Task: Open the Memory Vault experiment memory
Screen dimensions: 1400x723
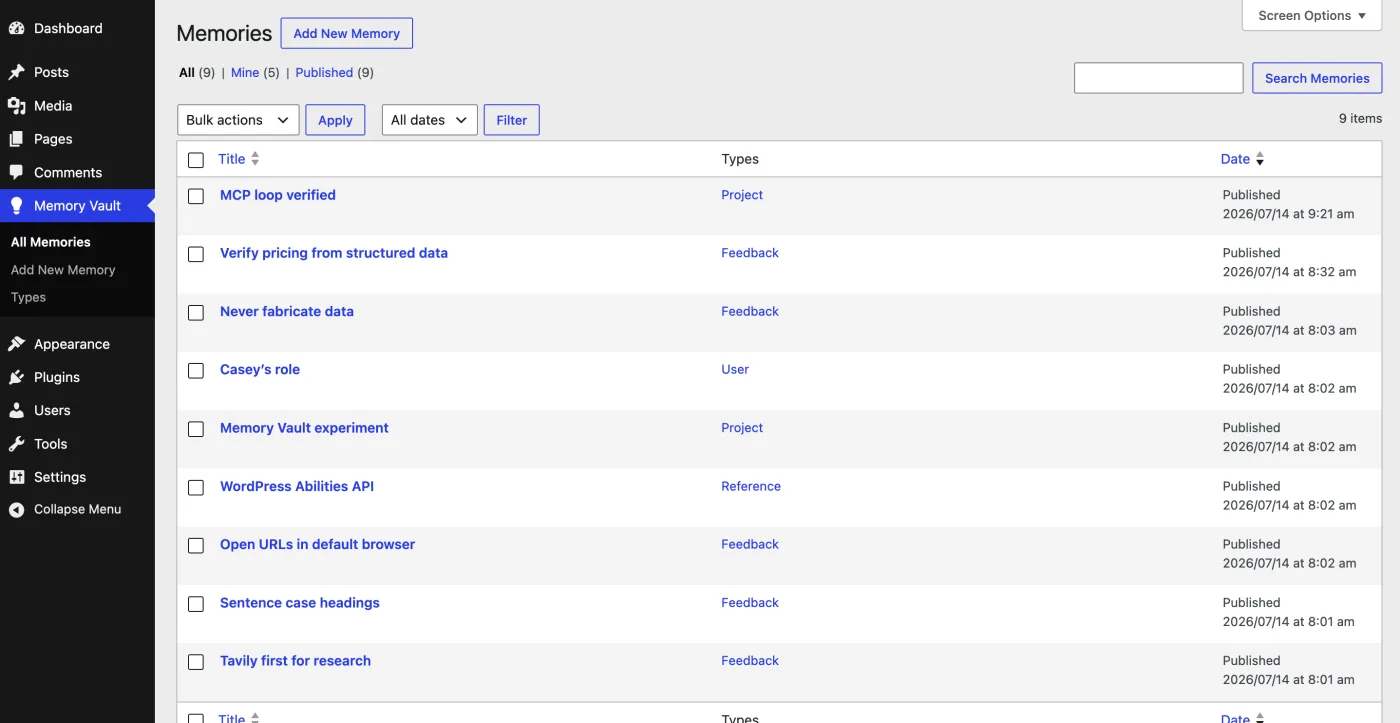Action: (304, 428)
